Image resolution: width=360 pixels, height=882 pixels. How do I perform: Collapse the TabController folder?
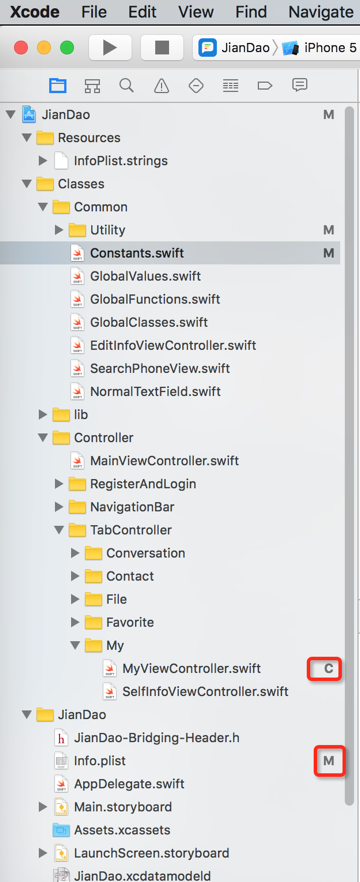[x=58, y=530]
